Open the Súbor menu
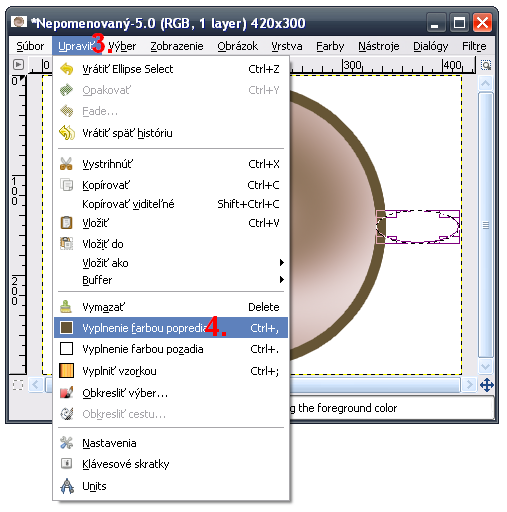This screenshot has width=507, height=512. (x=30, y=46)
